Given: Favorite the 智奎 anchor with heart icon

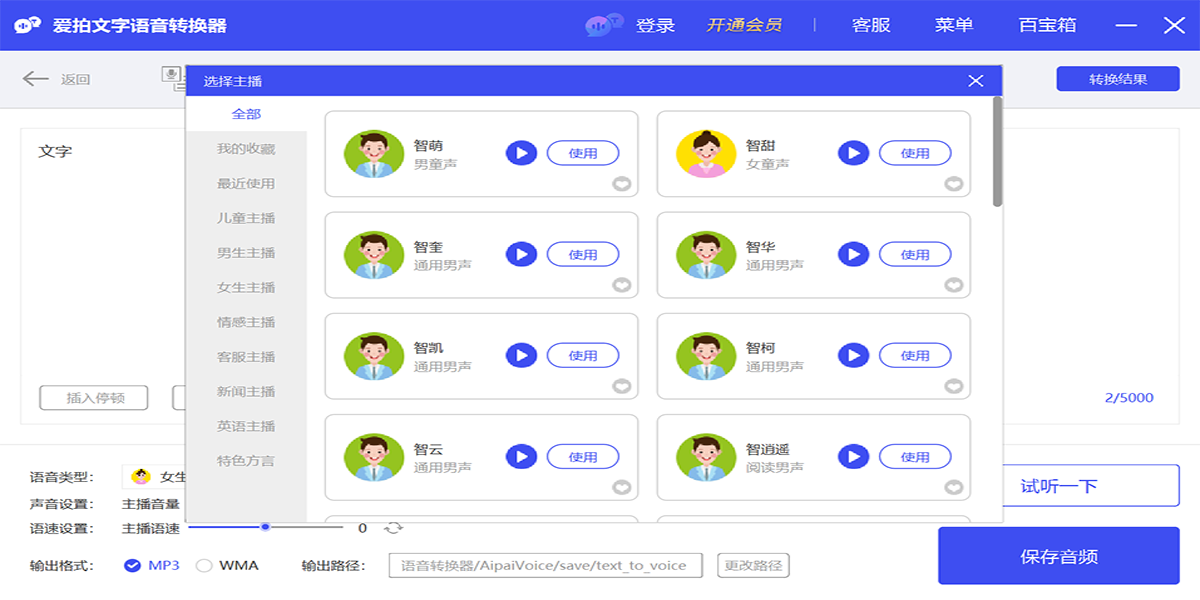Looking at the screenshot, I should click(x=622, y=285).
